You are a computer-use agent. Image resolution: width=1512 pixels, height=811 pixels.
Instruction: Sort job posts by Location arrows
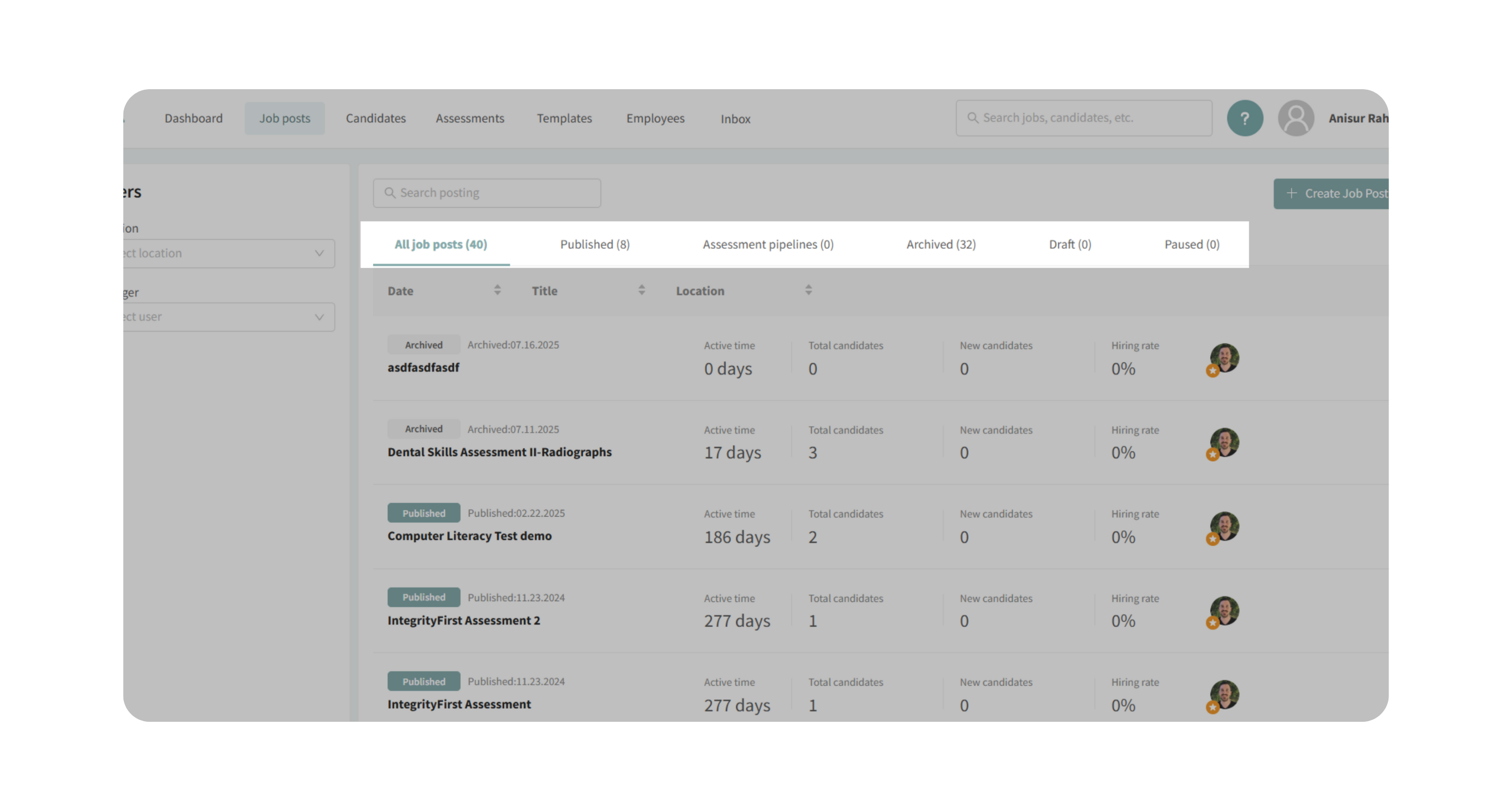[808, 290]
